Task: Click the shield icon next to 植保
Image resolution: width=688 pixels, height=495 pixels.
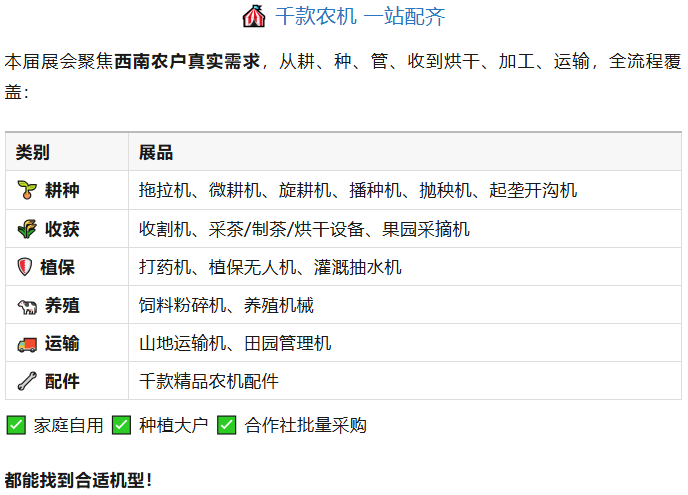Action: click(26, 267)
